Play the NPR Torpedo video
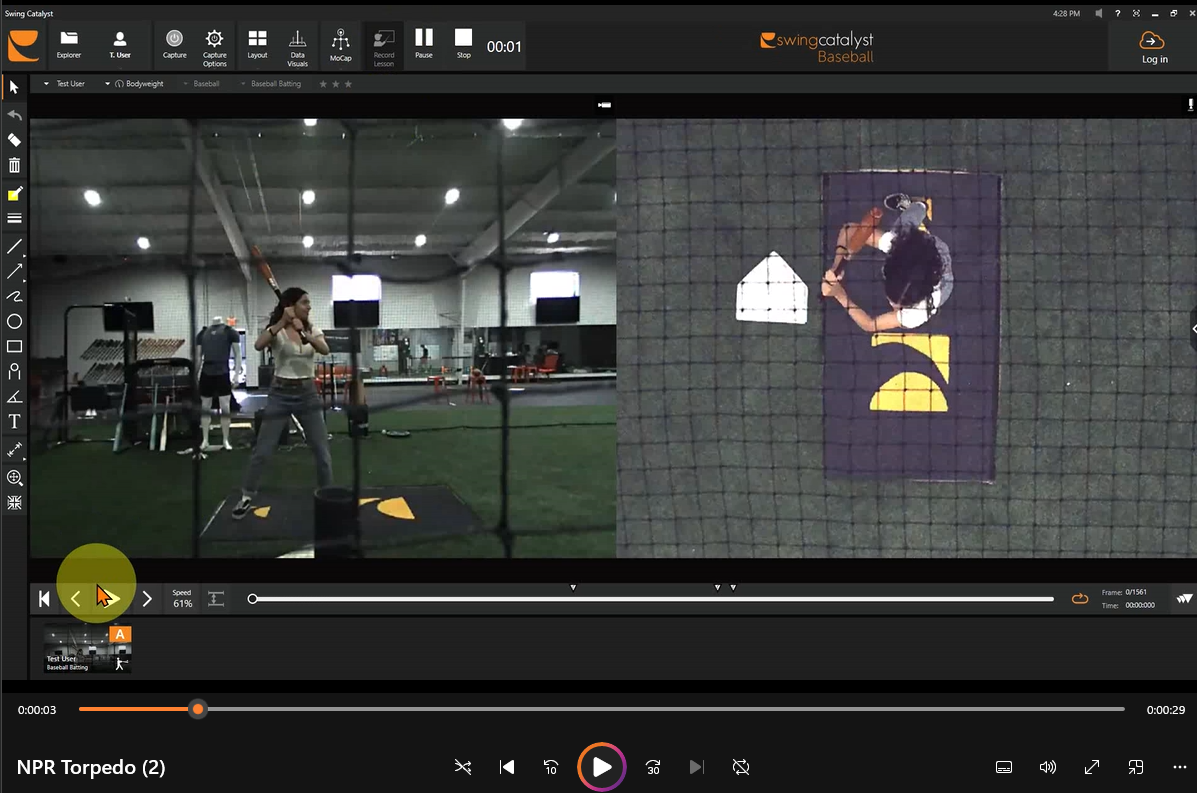This screenshot has width=1197, height=793. point(602,766)
